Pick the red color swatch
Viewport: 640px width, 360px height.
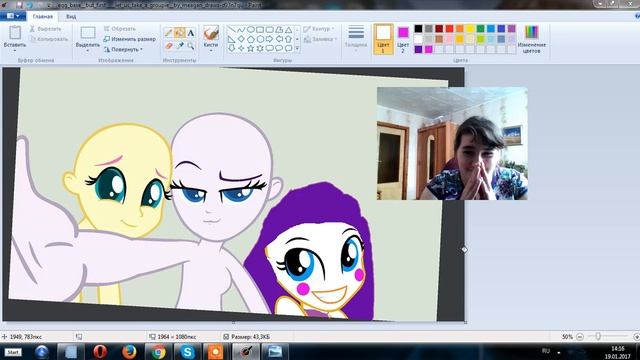pyautogui.click(x=449, y=28)
